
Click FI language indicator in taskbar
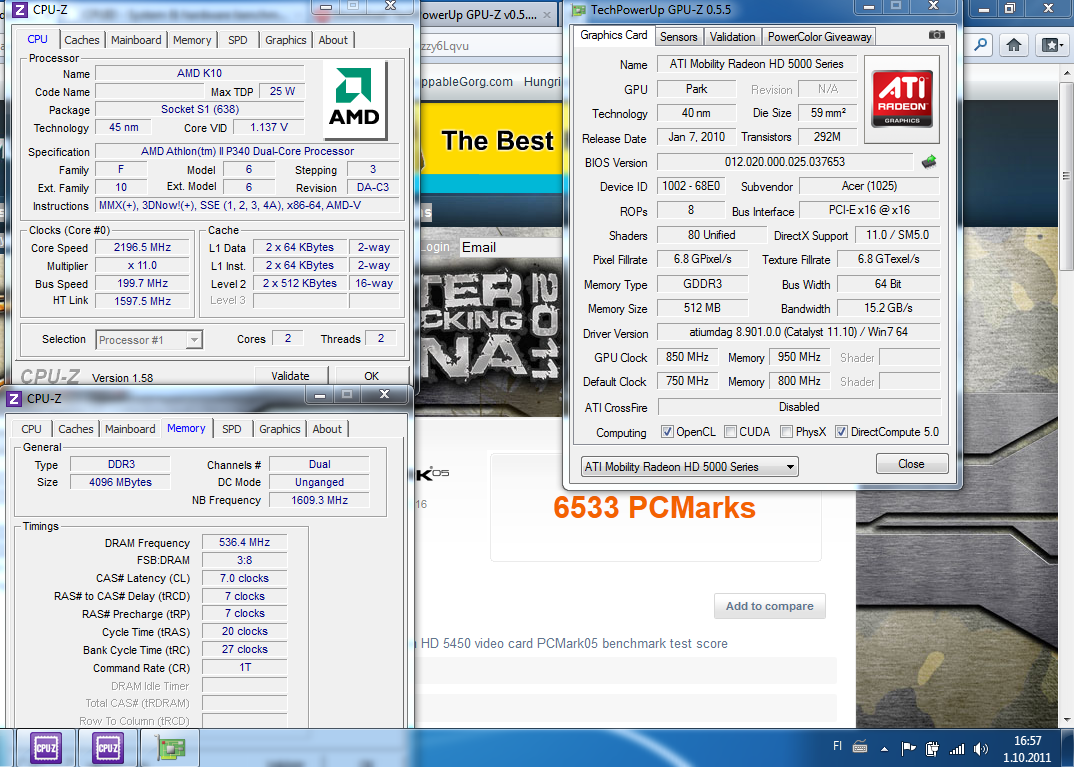pyautogui.click(x=837, y=746)
